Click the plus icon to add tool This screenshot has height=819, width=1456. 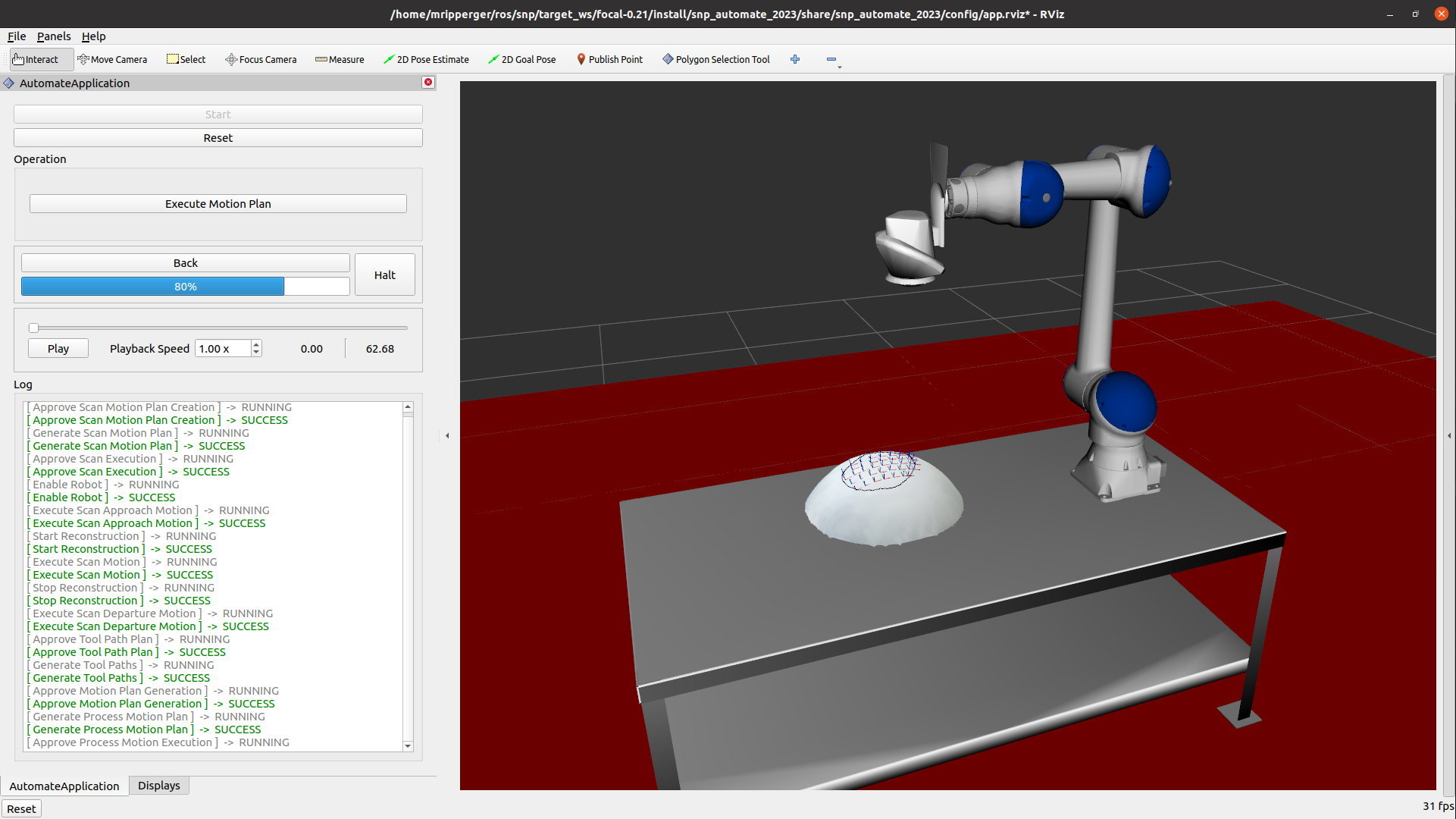point(795,59)
